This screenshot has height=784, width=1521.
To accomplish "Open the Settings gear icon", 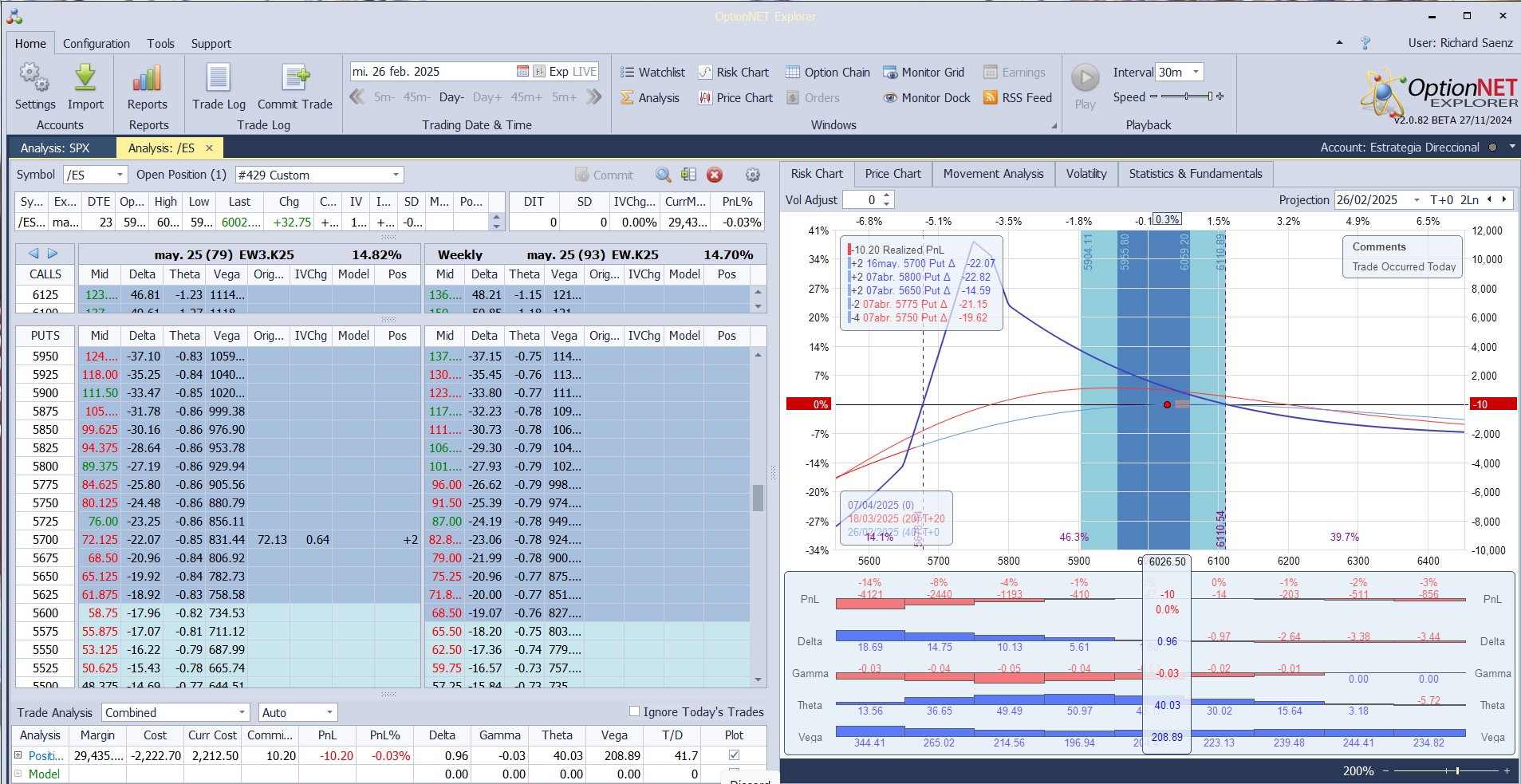I will click(x=34, y=79).
